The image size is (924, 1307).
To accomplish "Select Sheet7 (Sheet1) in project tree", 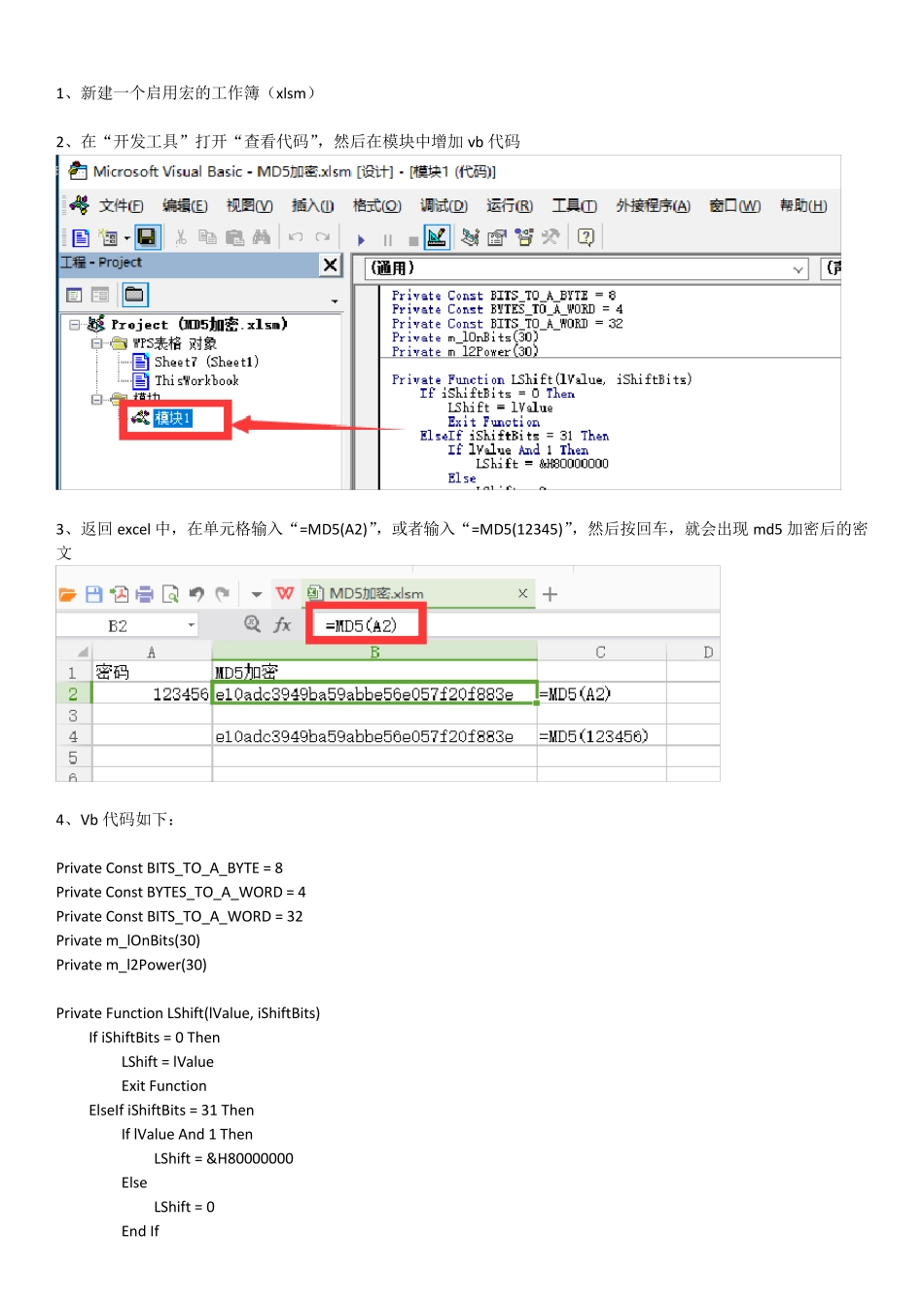I will point(196,362).
